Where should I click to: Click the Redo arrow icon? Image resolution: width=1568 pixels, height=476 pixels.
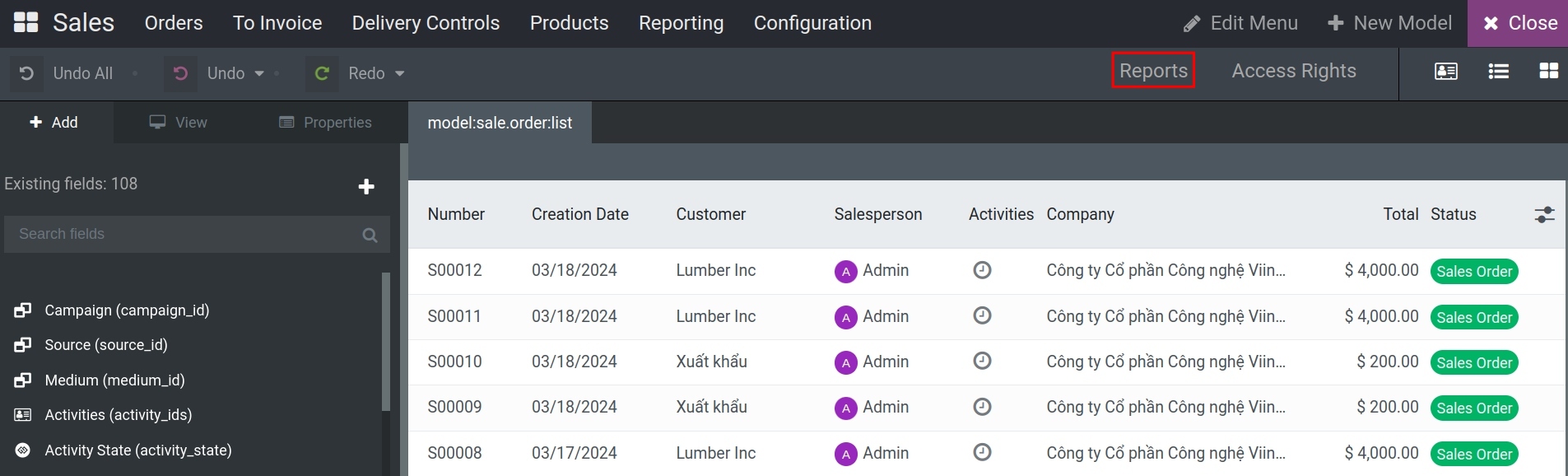tap(322, 73)
